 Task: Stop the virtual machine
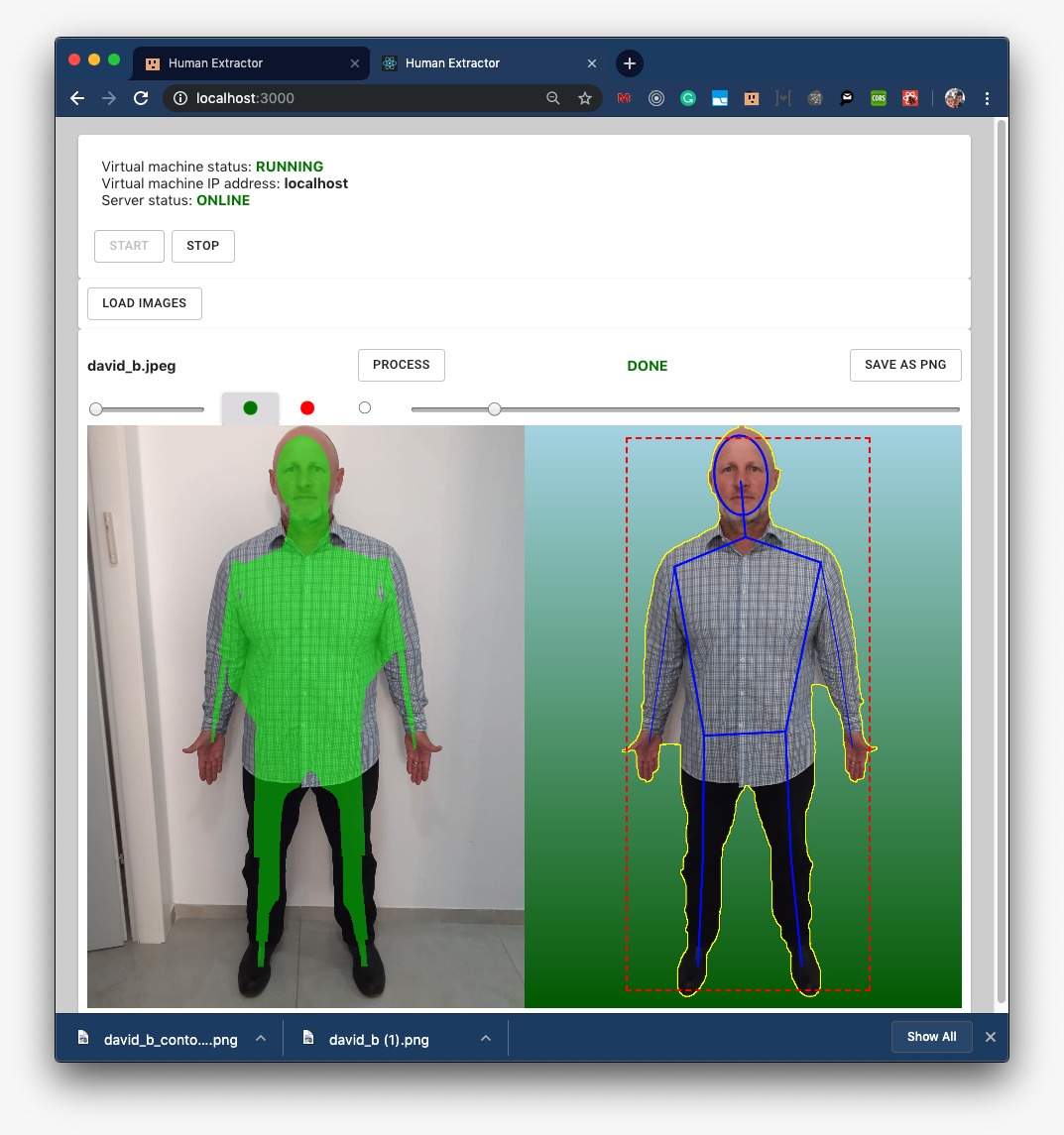pos(203,246)
